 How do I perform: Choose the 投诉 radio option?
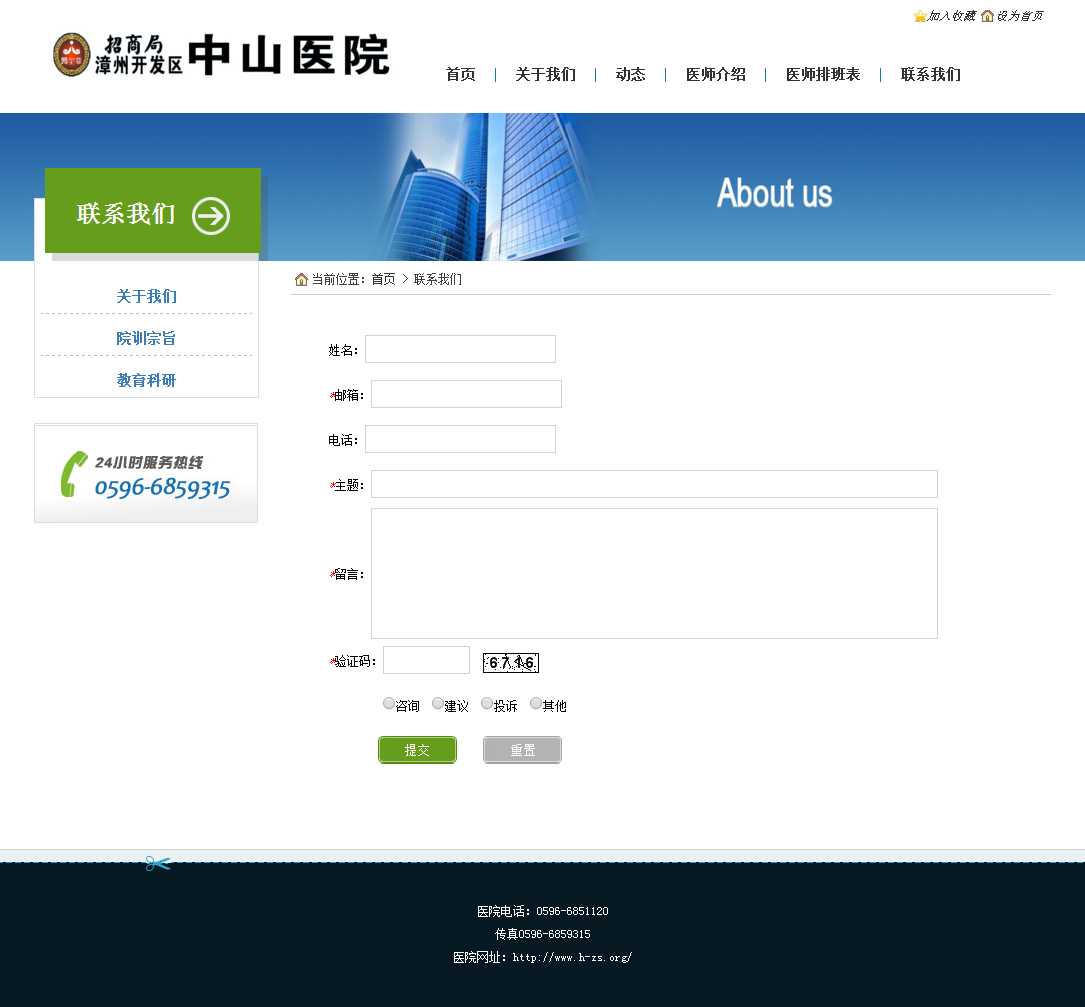click(487, 703)
